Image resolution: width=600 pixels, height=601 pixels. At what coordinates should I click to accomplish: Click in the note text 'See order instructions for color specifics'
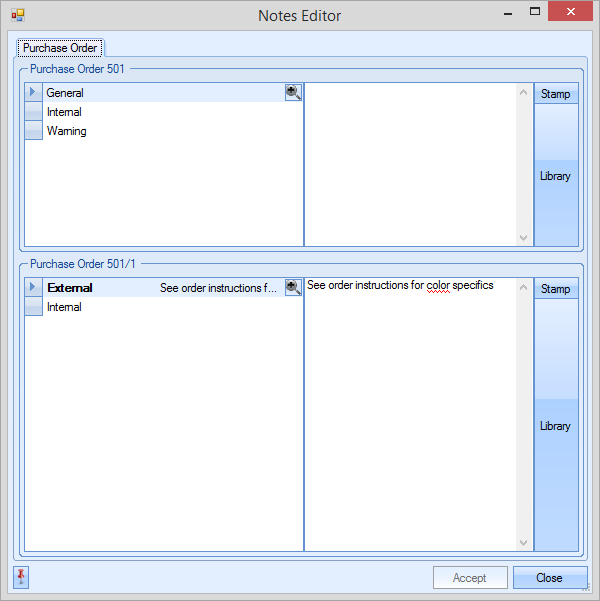[x=400, y=285]
